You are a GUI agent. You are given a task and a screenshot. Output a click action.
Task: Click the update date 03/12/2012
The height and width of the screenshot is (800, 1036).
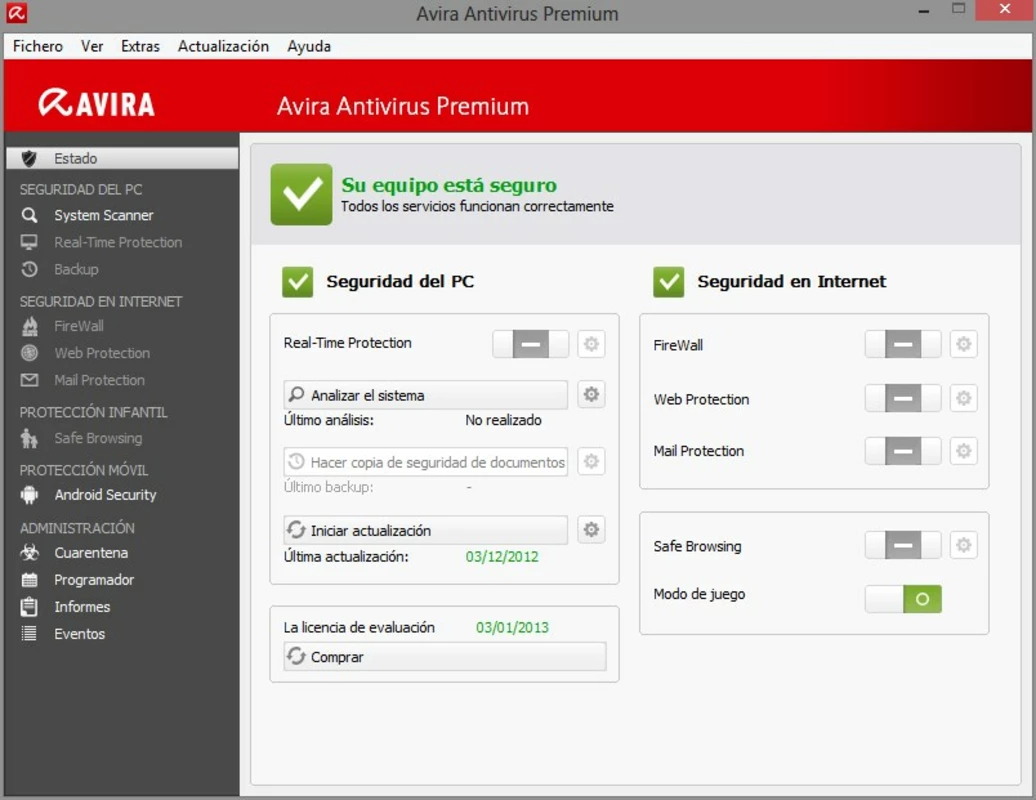502,557
